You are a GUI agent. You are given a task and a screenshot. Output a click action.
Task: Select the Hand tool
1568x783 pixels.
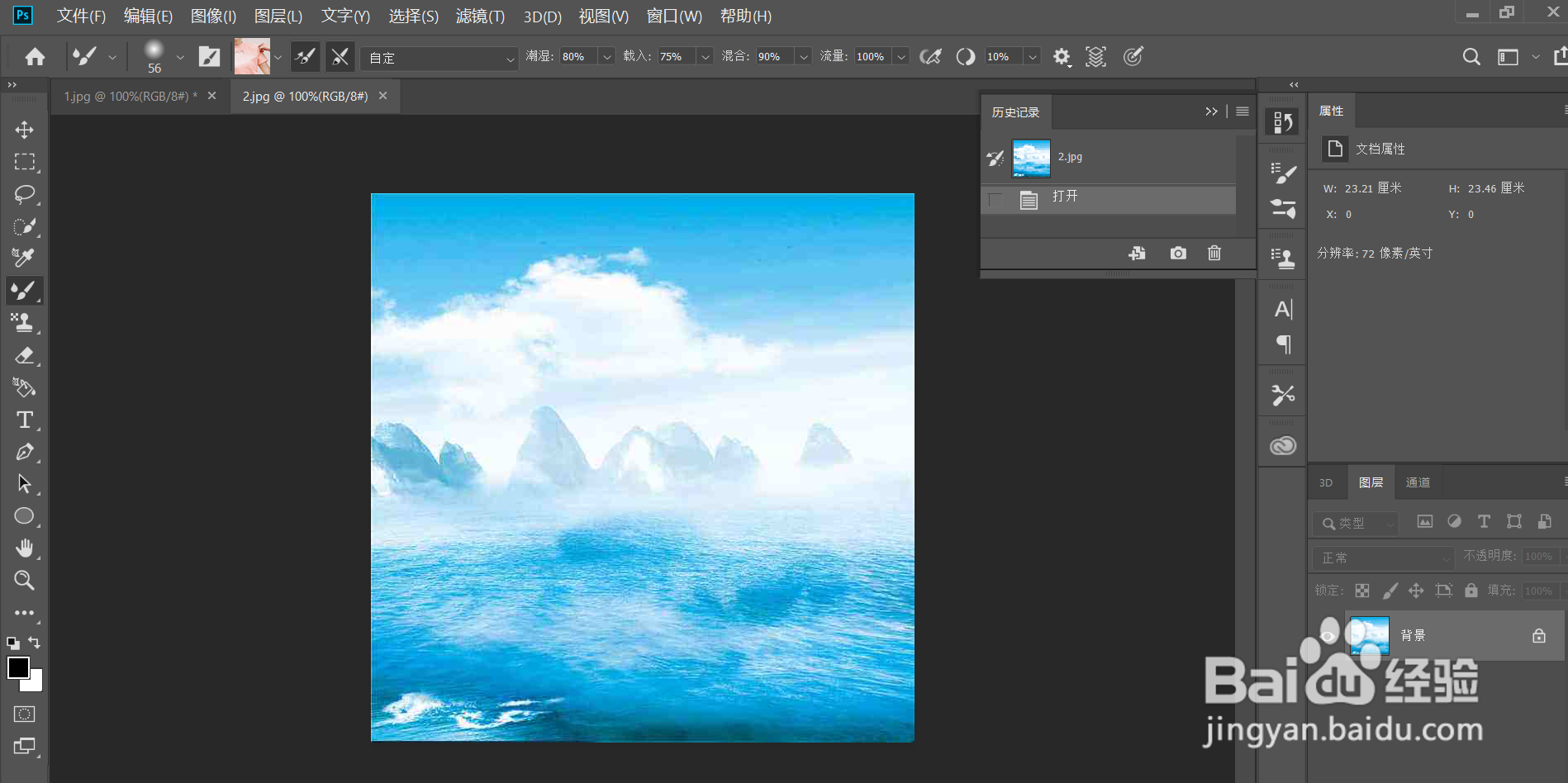tap(24, 548)
